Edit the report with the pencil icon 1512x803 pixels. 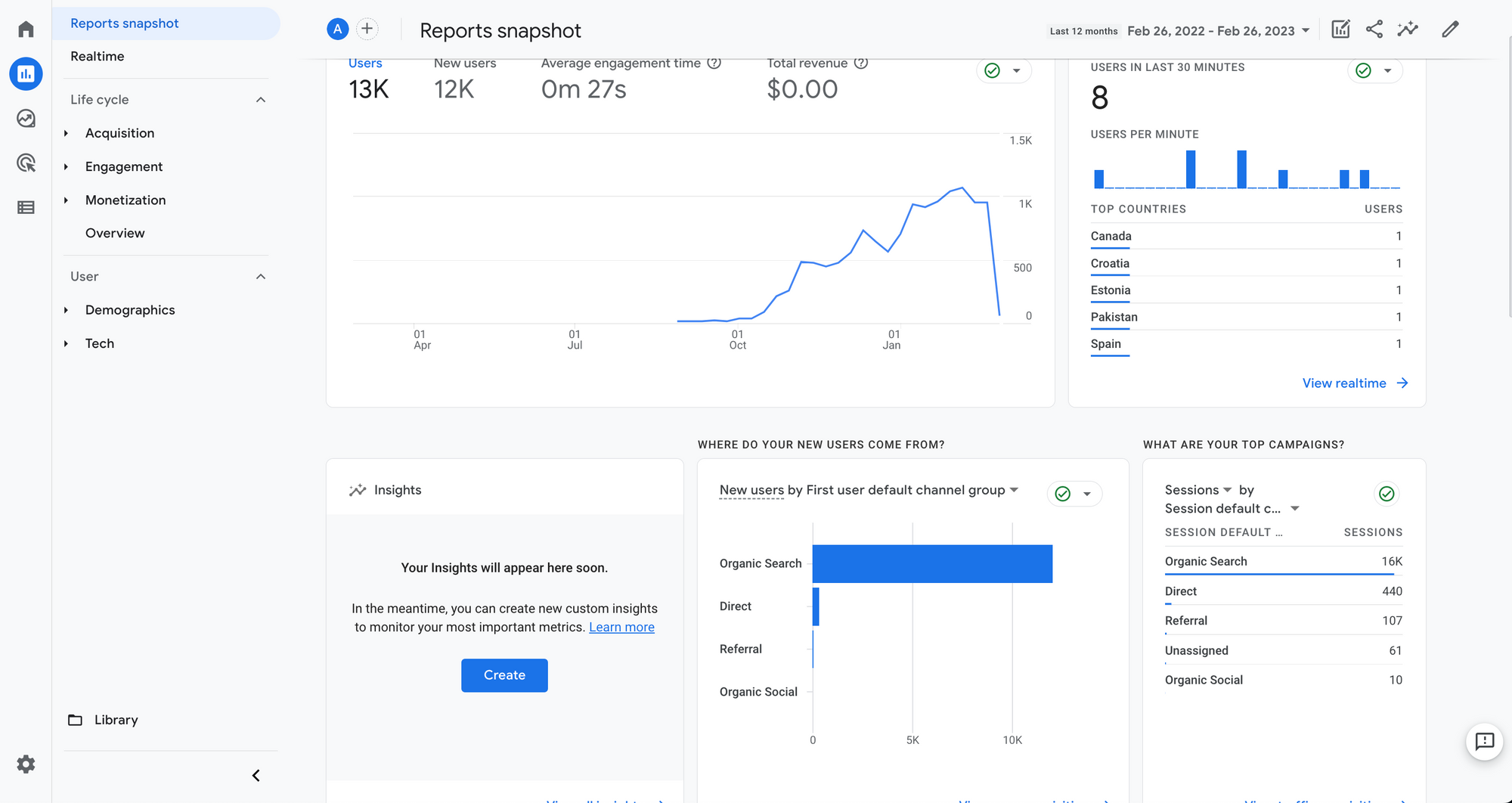[1449, 29]
